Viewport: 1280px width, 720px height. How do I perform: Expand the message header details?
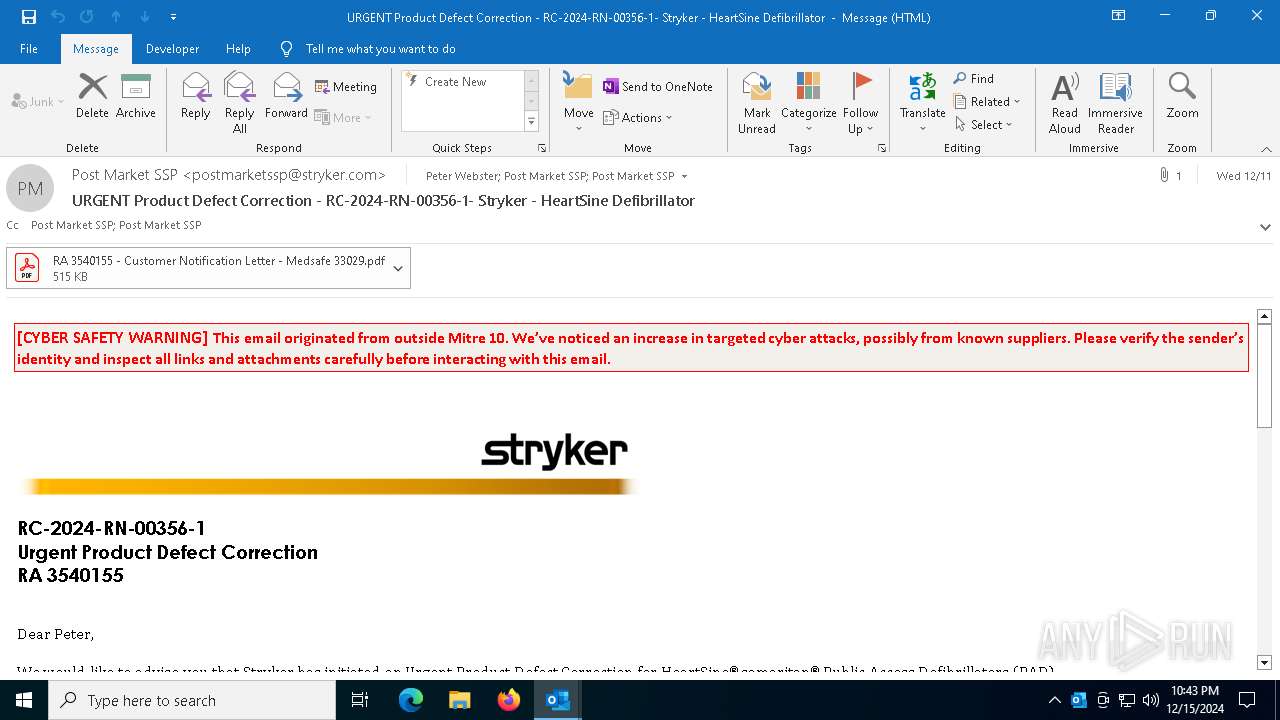(1265, 227)
